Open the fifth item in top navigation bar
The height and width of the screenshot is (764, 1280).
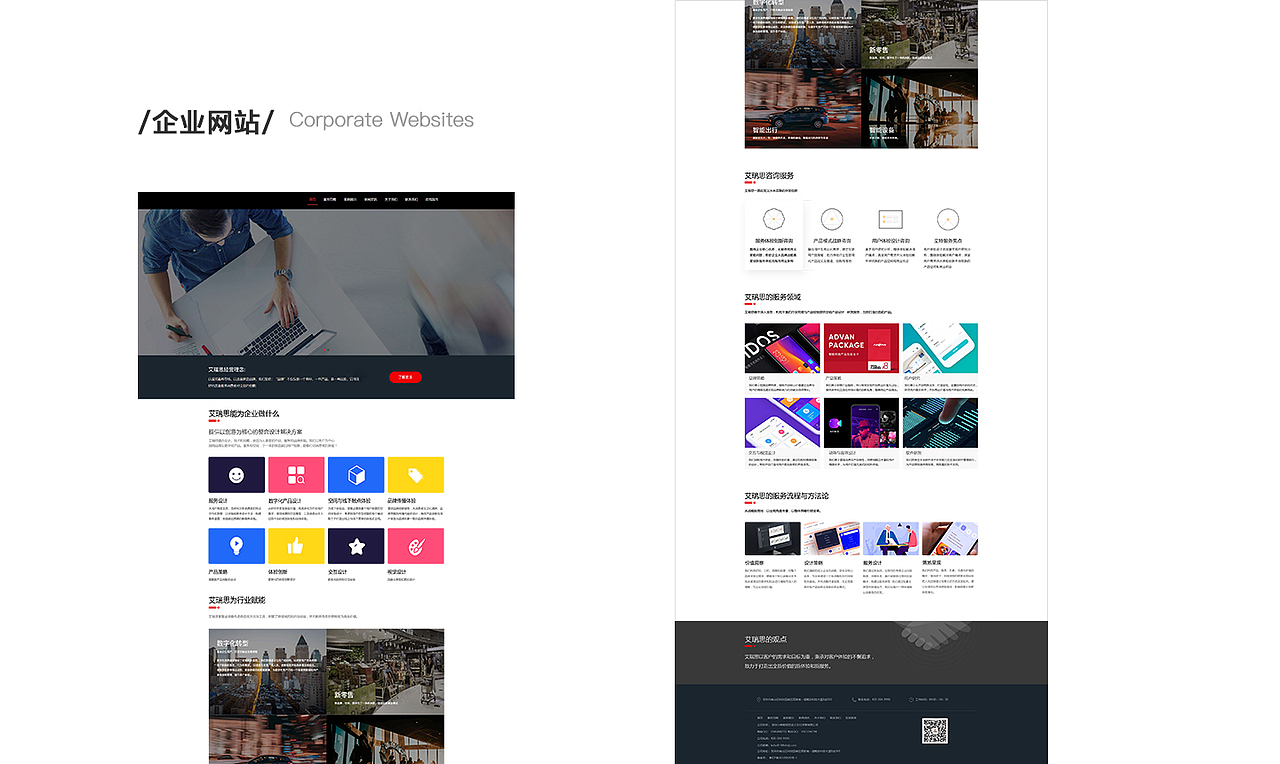(391, 200)
